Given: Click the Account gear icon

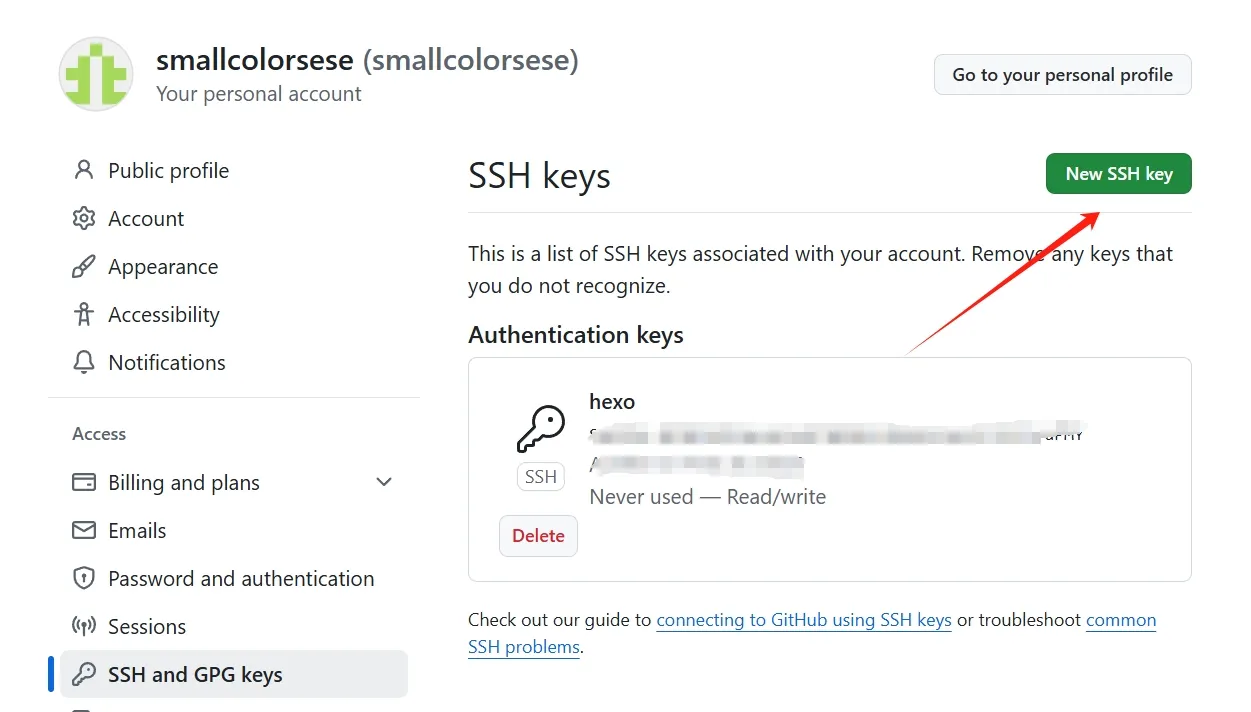Looking at the screenshot, I should pos(84,218).
